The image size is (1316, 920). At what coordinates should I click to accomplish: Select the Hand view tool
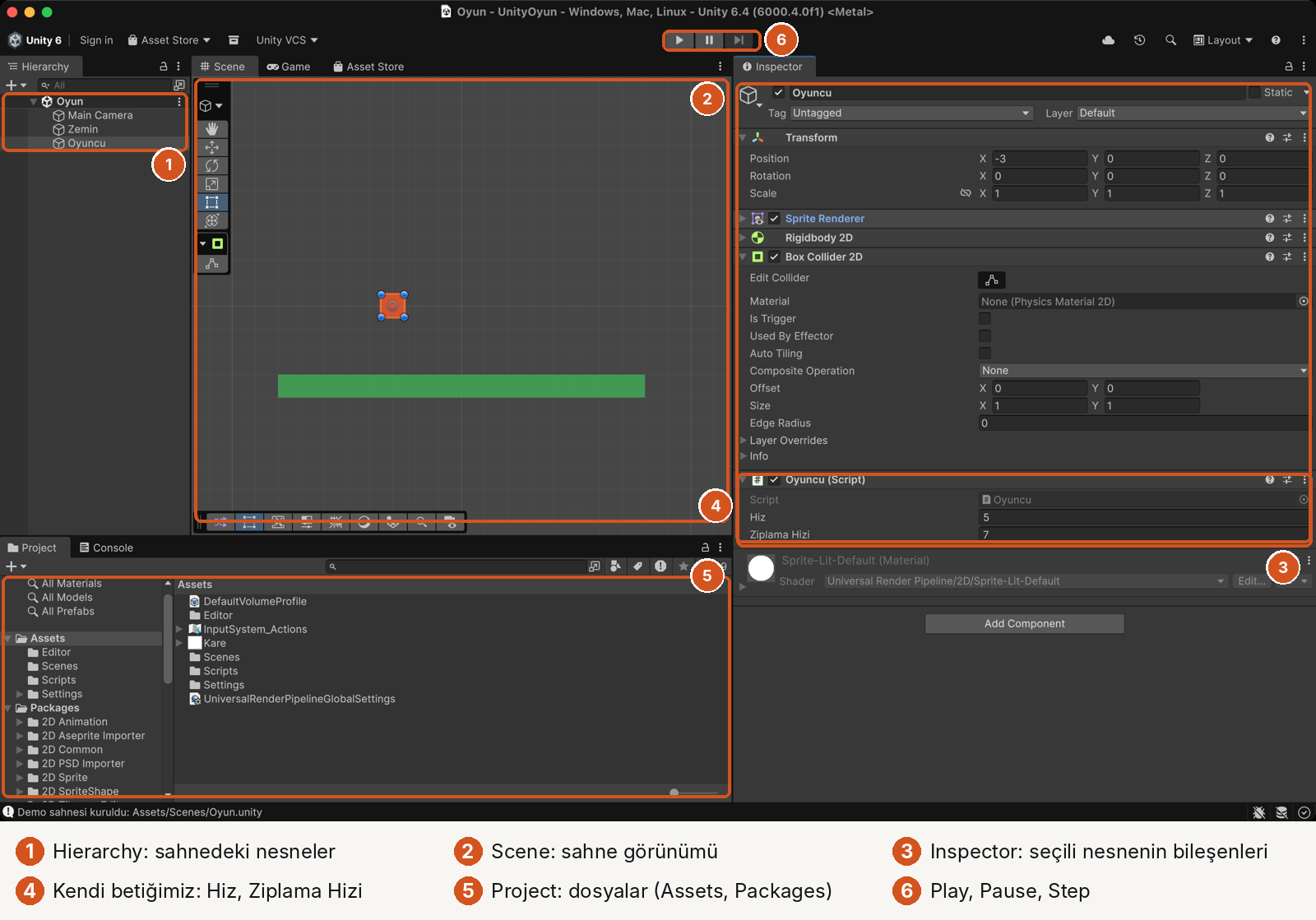point(212,129)
